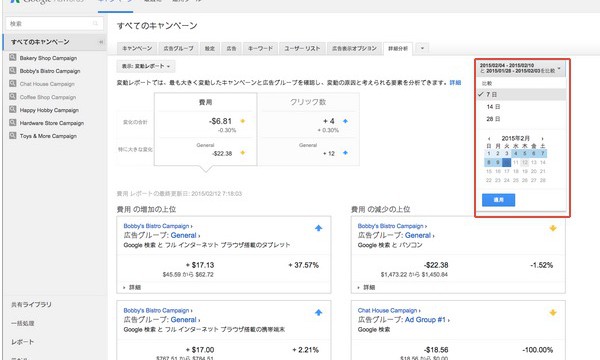Click the icon beside Happy Hobby Campaign
Viewport: 600px width, 360px height.
pyautogui.click(x=13, y=109)
